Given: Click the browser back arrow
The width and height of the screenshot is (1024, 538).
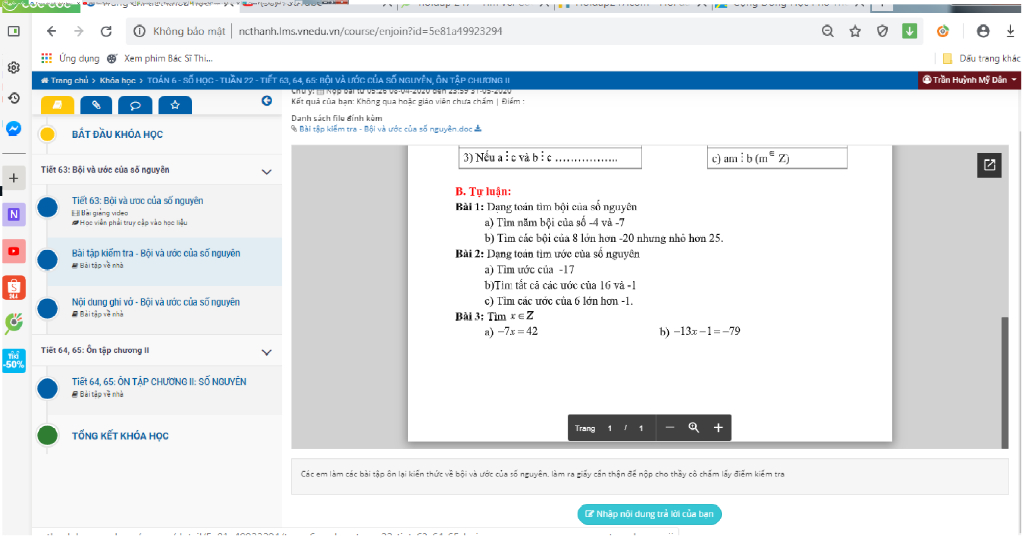Looking at the screenshot, I should point(52,31).
